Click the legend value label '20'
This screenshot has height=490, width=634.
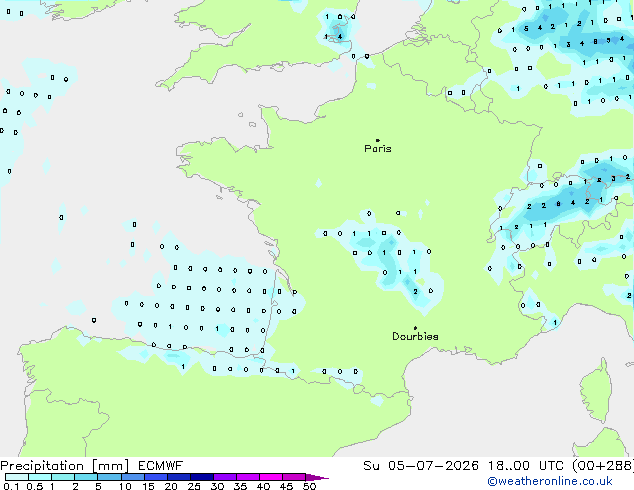[171, 486]
